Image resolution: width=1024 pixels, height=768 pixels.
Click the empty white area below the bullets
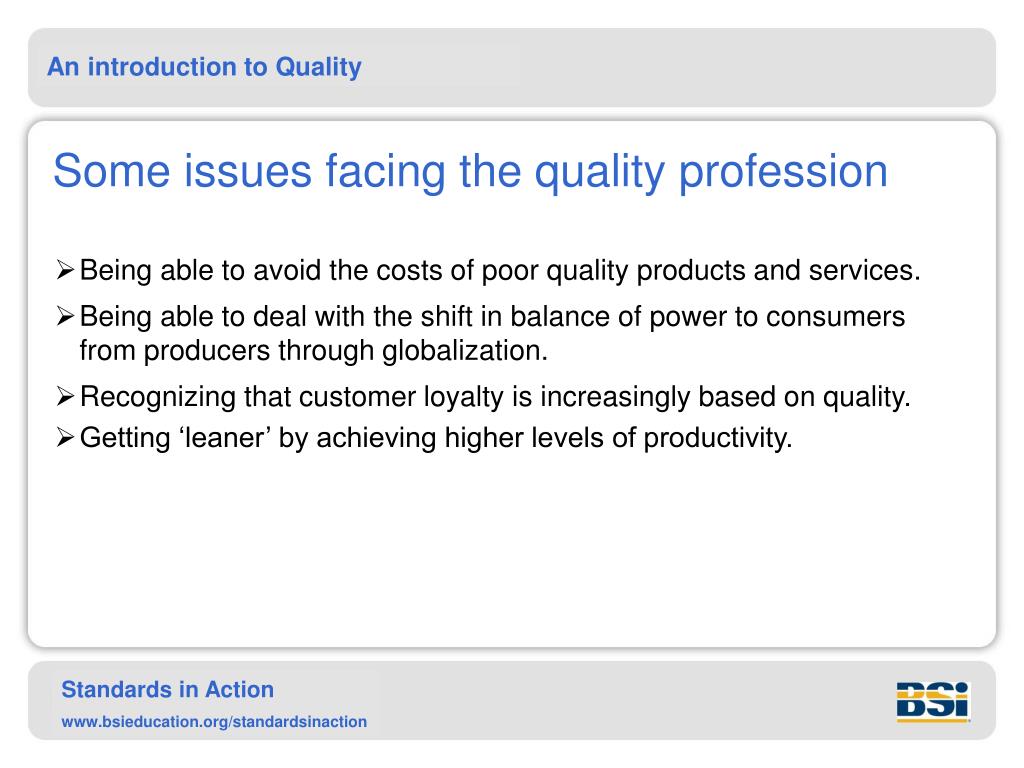pos(512,549)
